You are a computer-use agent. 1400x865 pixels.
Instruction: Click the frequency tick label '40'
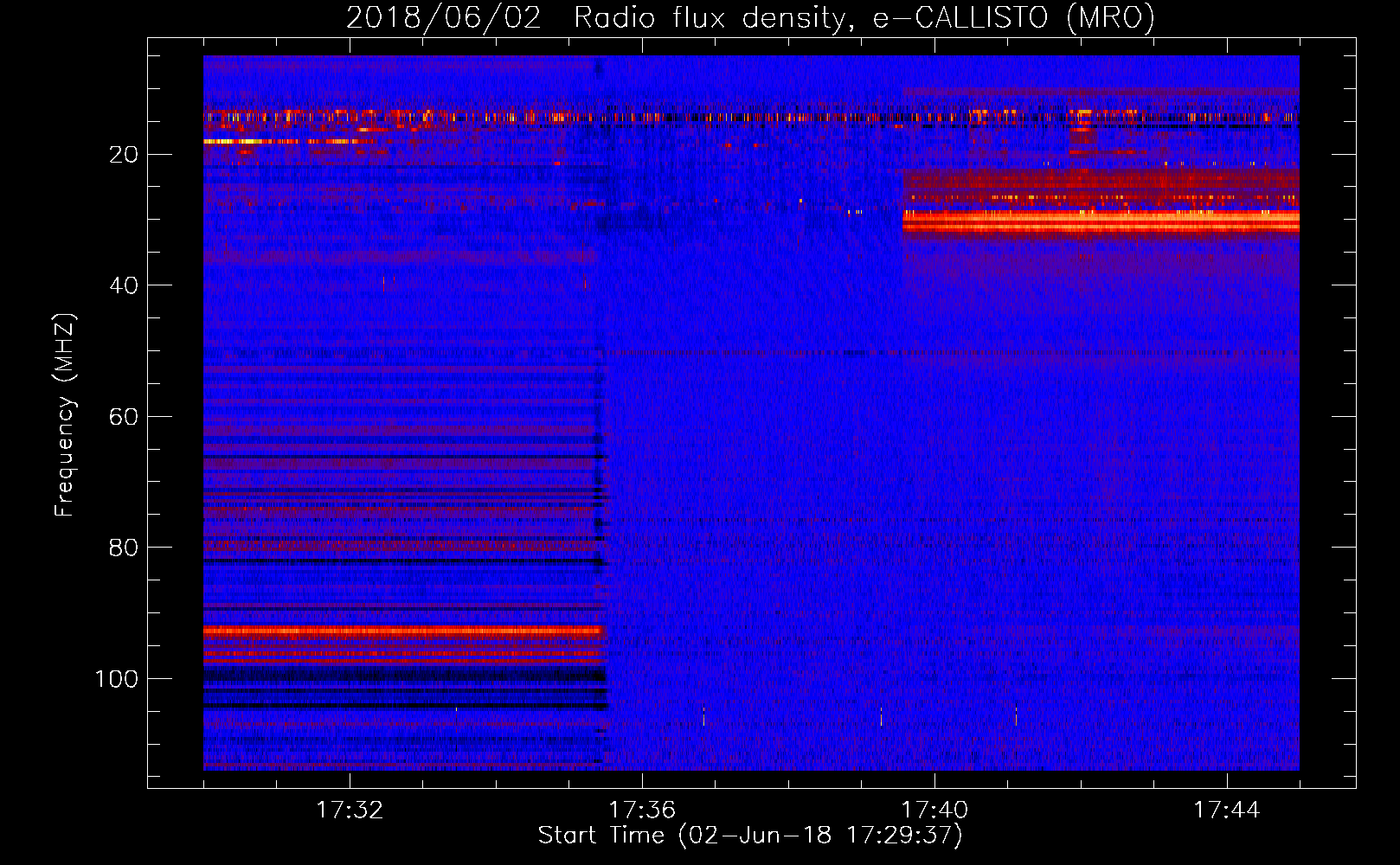[x=125, y=285]
